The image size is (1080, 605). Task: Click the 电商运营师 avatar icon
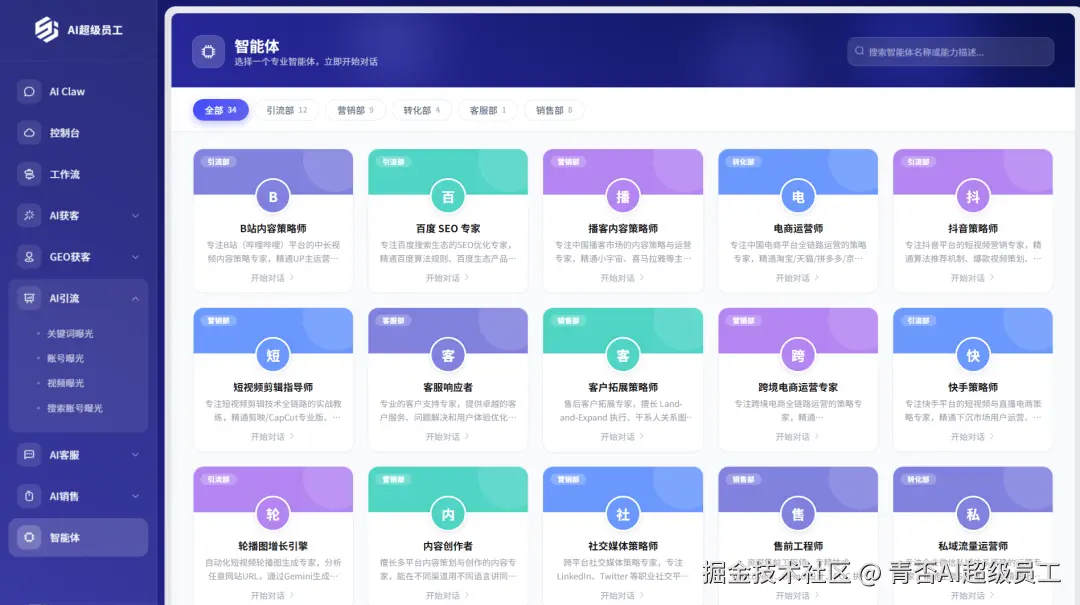point(798,196)
